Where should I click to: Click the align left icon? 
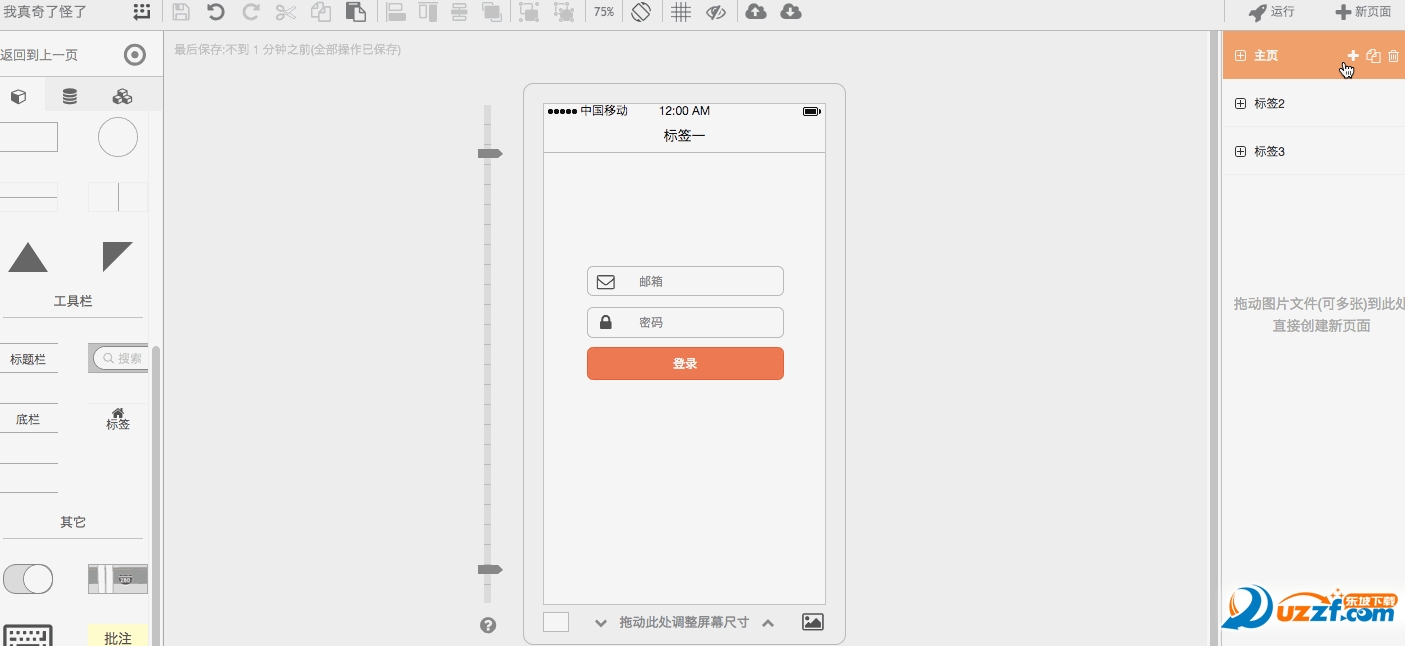coord(395,12)
